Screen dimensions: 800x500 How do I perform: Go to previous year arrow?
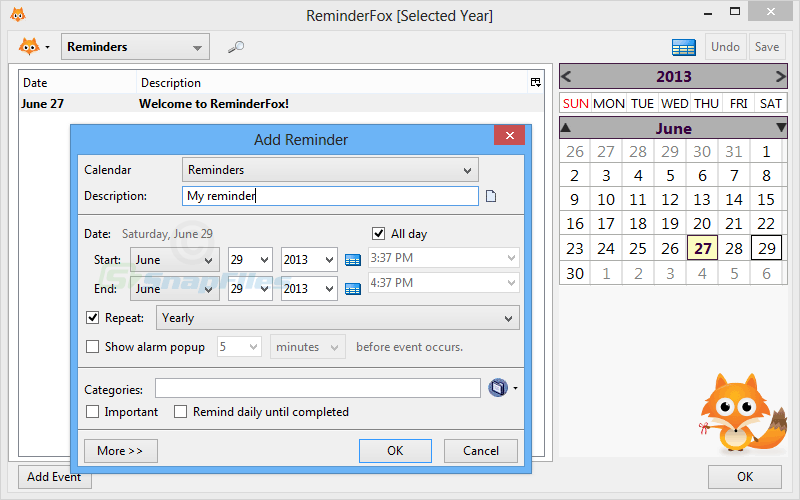(x=566, y=77)
